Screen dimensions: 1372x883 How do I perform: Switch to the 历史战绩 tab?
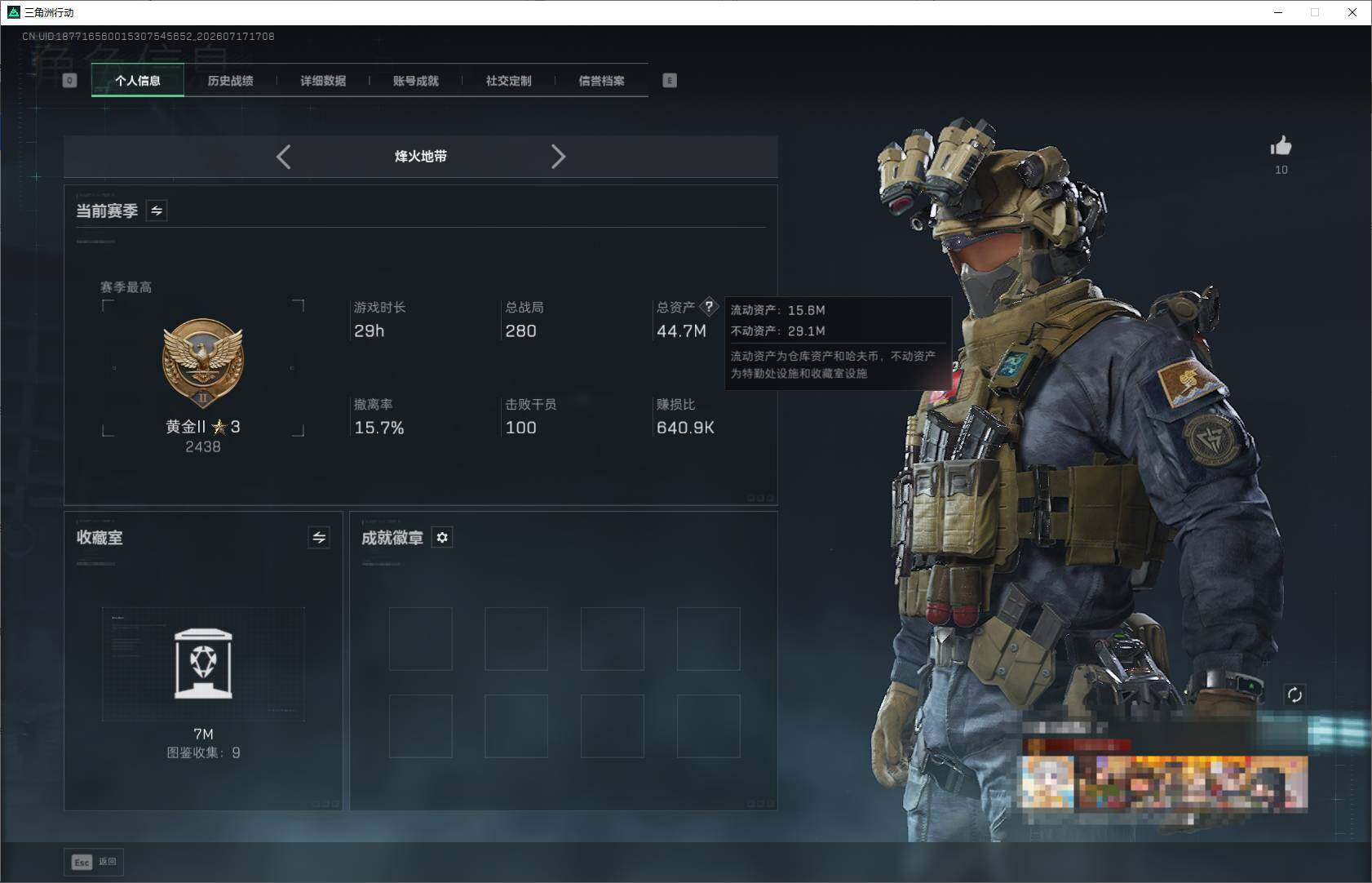pos(230,81)
